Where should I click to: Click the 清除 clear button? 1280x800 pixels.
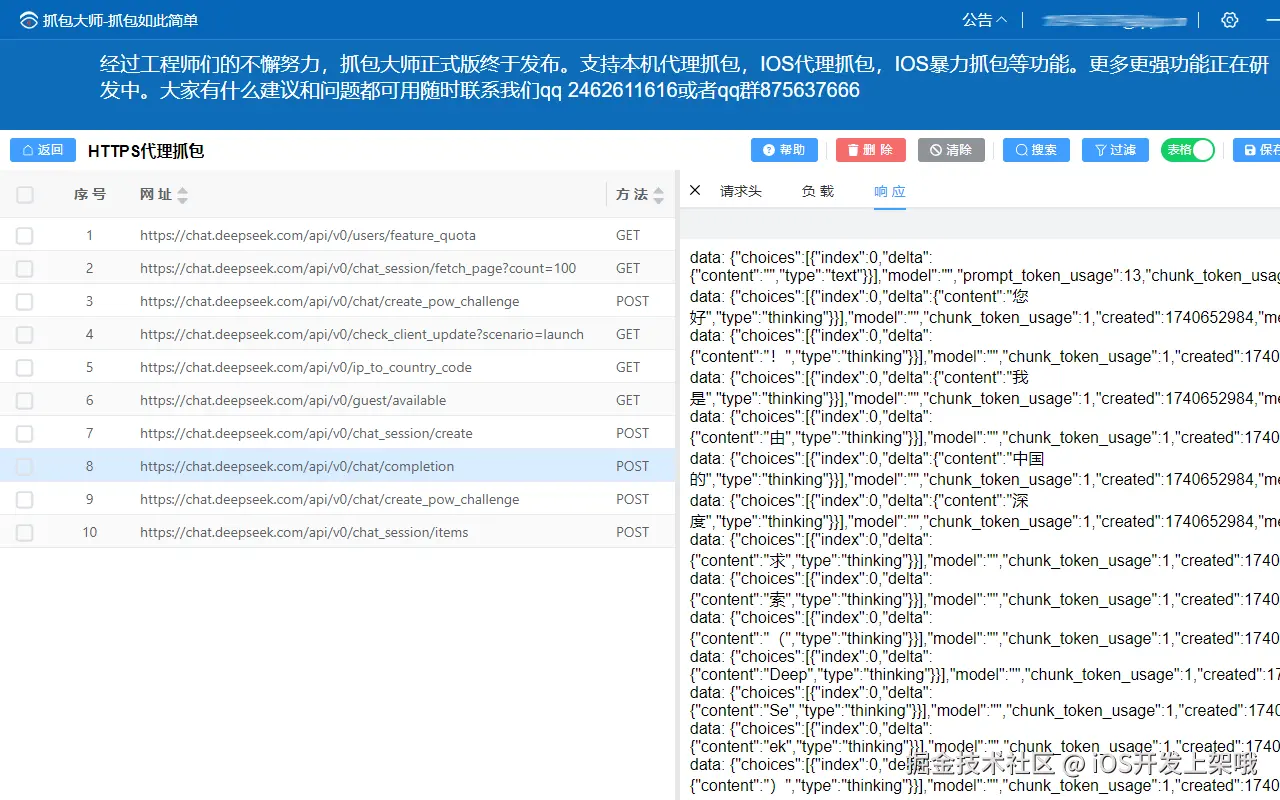(x=951, y=150)
